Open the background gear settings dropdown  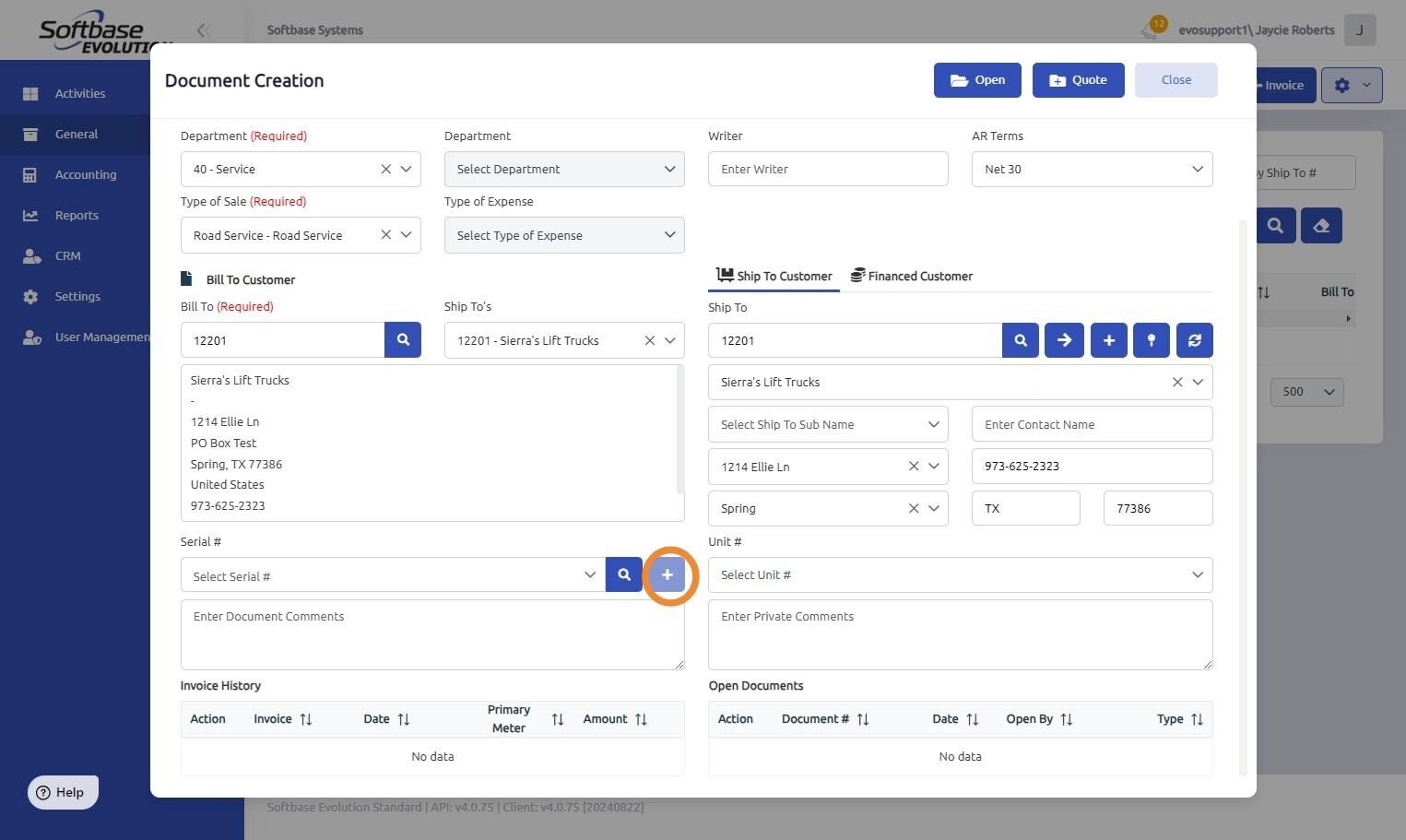[1352, 85]
